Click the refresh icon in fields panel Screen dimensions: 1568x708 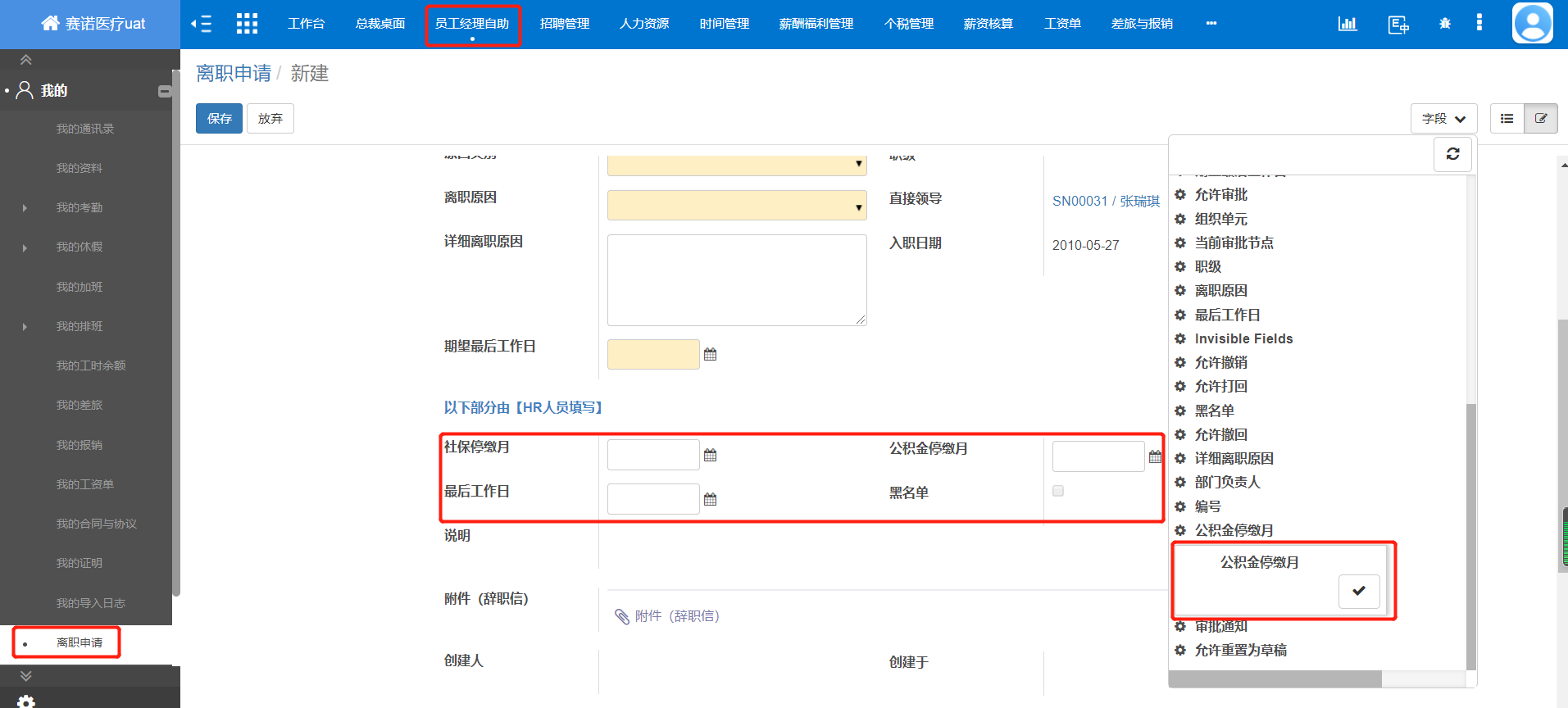coord(1452,154)
